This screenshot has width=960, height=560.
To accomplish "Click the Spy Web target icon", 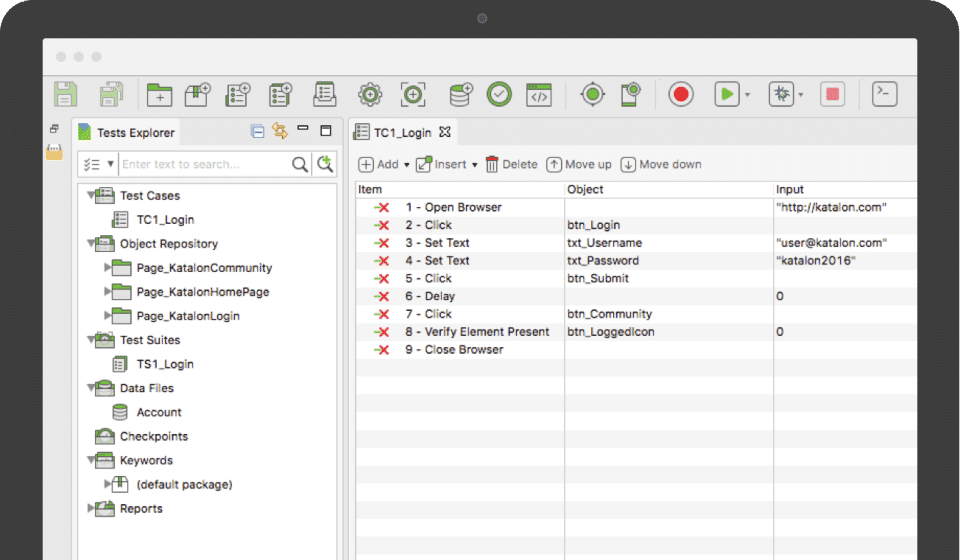I will (x=593, y=94).
